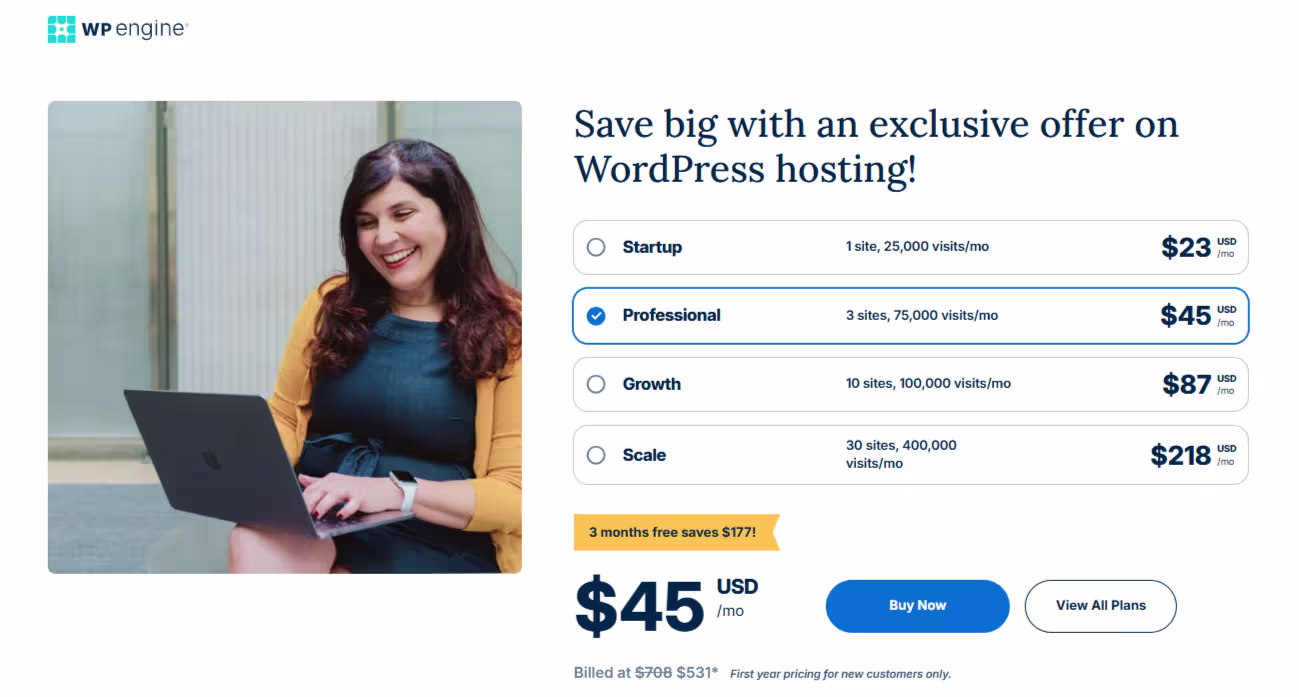Click the Buy Now button
1299x697 pixels.
point(916,606)
